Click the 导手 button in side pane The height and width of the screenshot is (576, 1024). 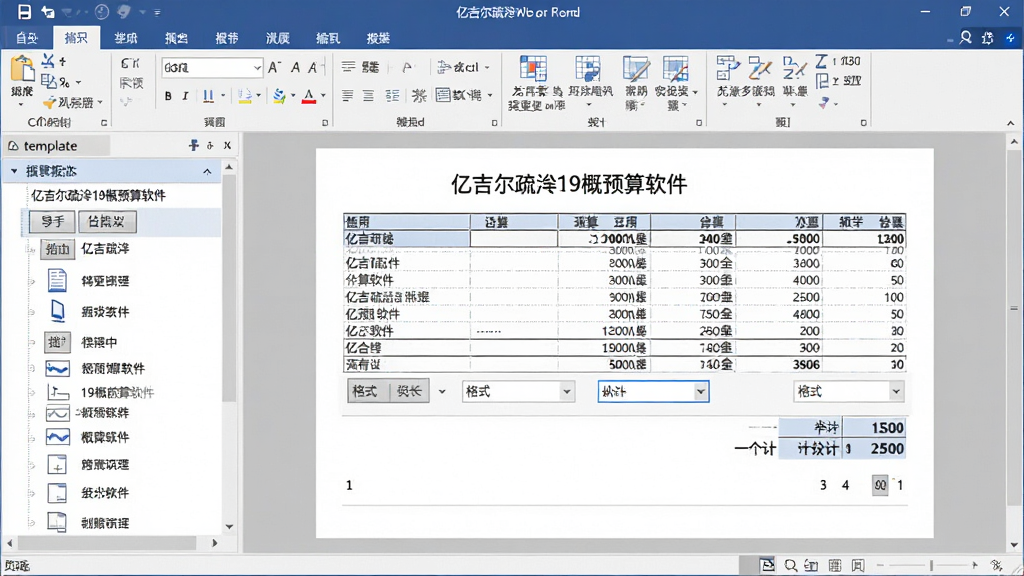[52, 221]
